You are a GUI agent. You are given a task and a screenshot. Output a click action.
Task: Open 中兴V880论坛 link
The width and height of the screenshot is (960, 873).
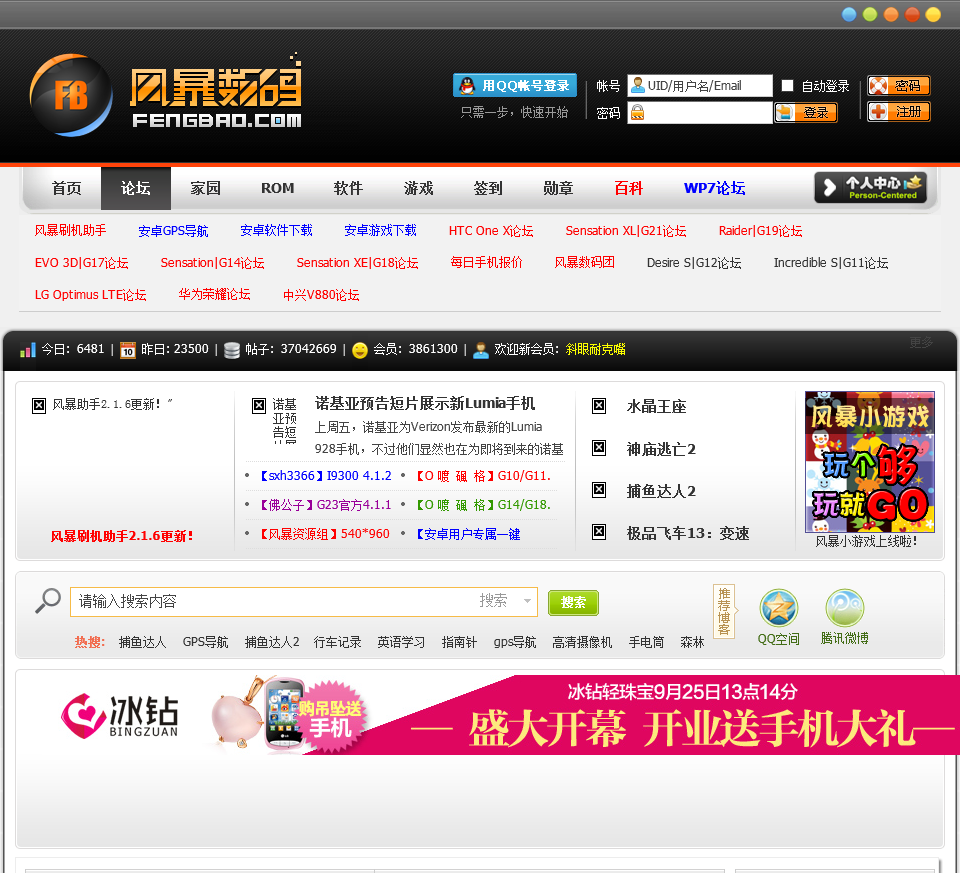point(321,294)
